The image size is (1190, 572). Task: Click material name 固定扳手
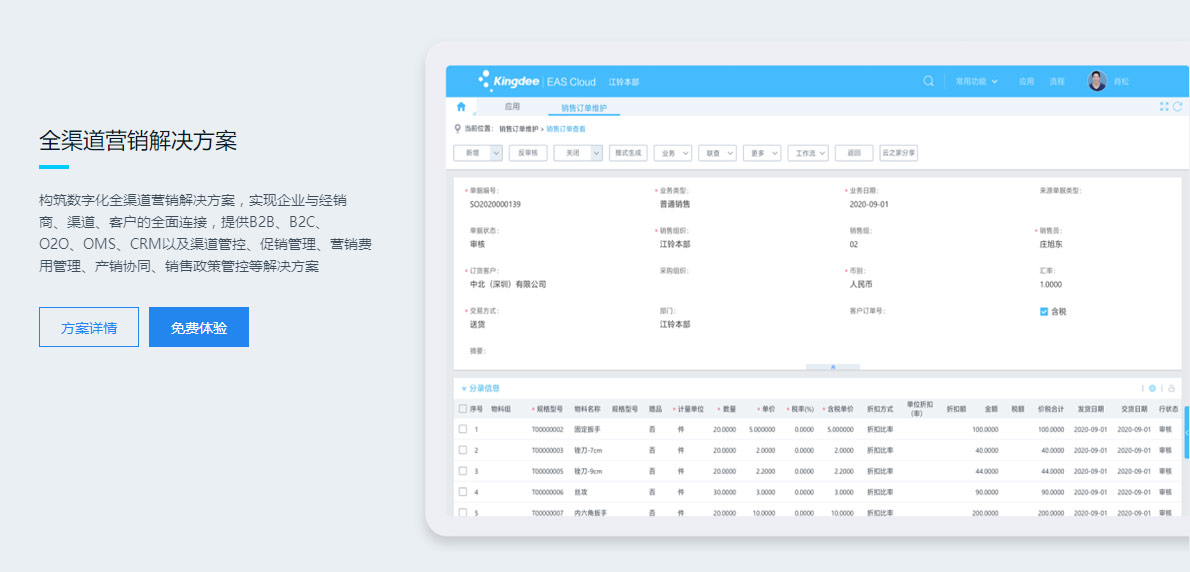(587, 429)
